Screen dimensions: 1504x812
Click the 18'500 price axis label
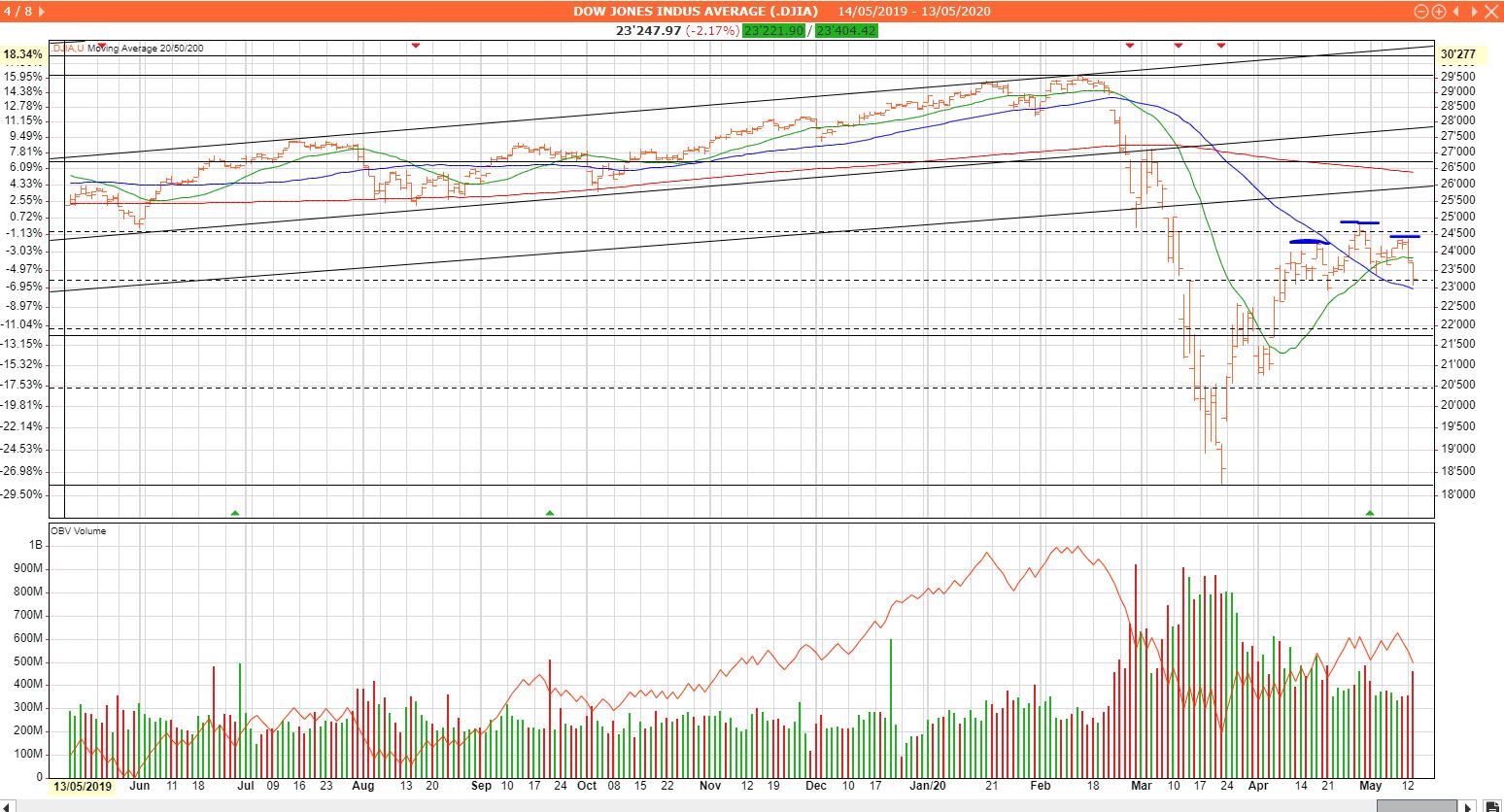(1458, 471)
